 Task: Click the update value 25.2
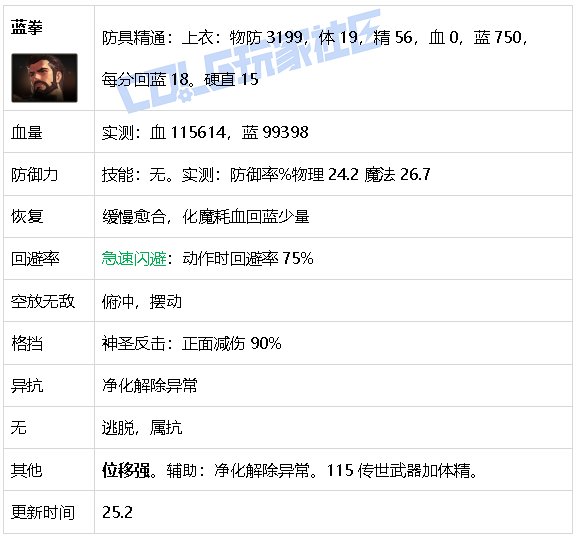click(x=117, y=512)
